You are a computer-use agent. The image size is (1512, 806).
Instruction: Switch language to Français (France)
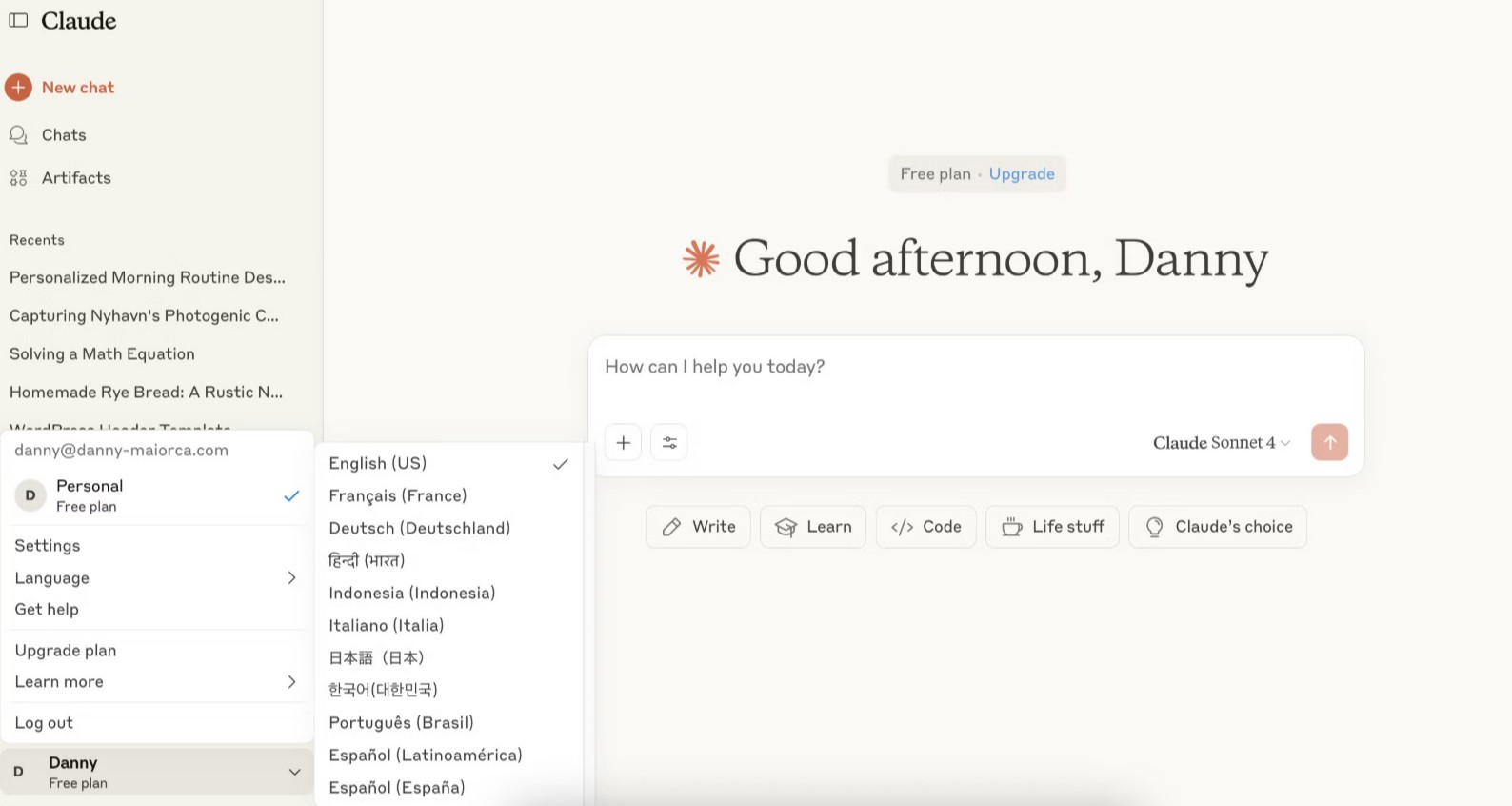point(398,496)
